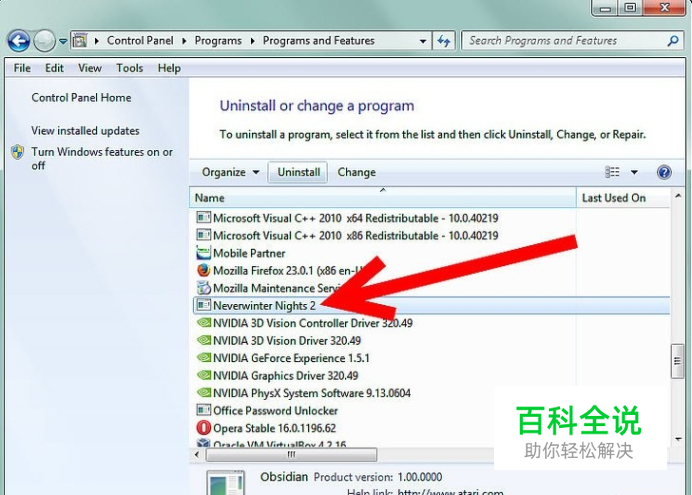Open the View menu

90,68
